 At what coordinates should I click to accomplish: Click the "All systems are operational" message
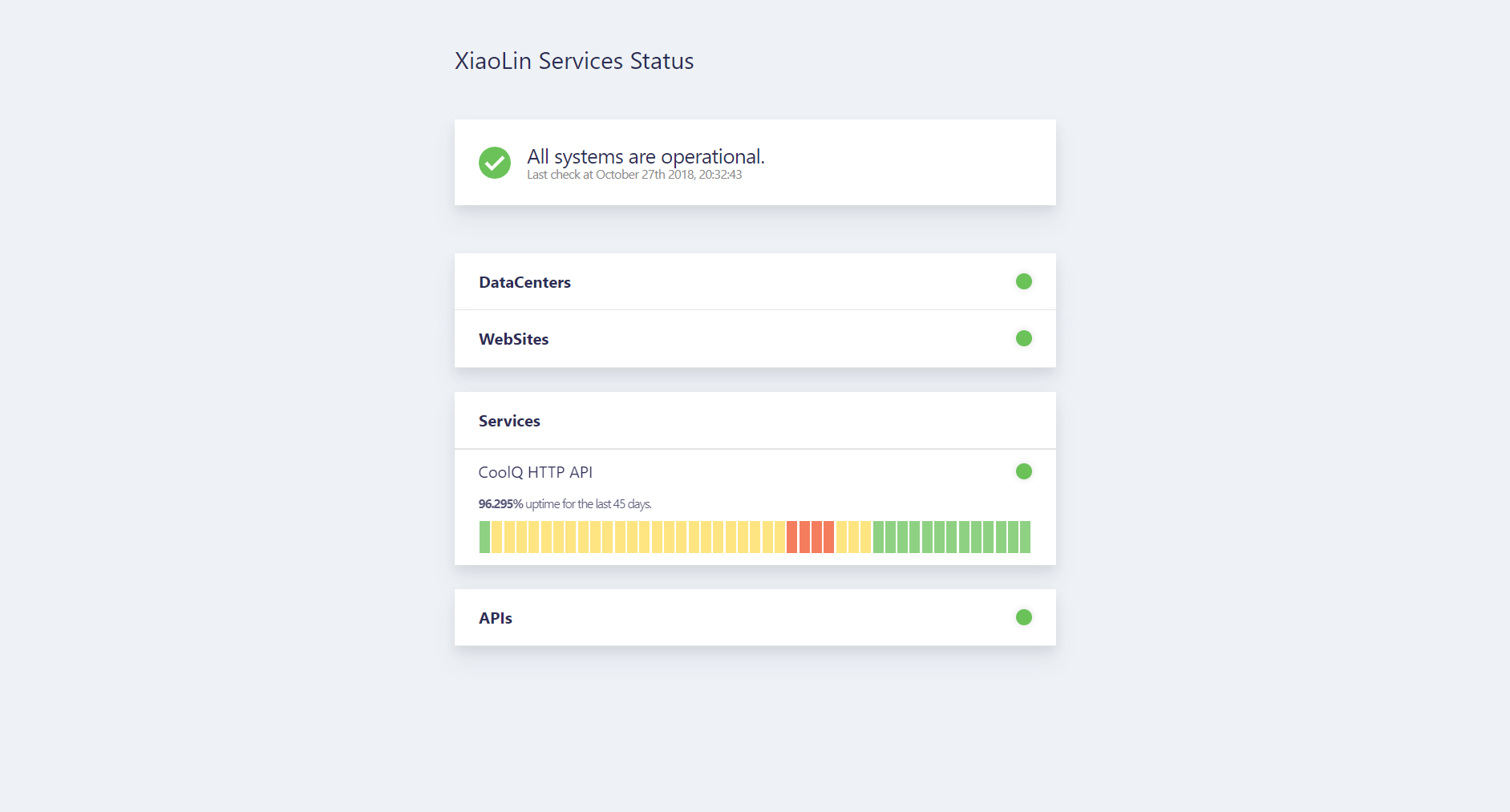(x=646, y=156)
